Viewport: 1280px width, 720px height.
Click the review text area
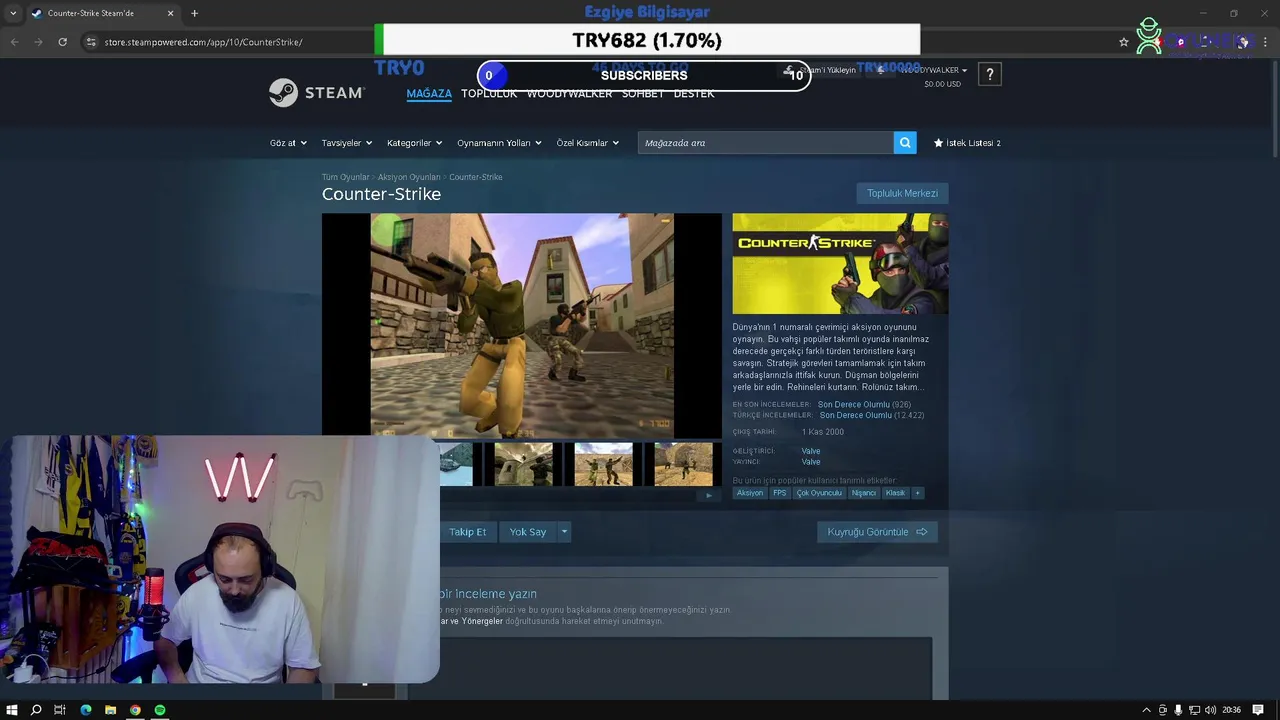(685, 668)
